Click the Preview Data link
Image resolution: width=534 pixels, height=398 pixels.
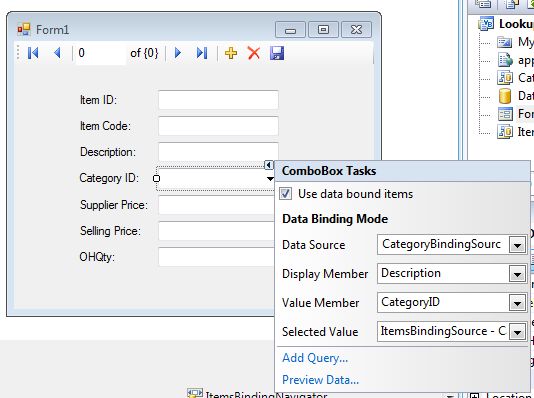click(320, 380)
